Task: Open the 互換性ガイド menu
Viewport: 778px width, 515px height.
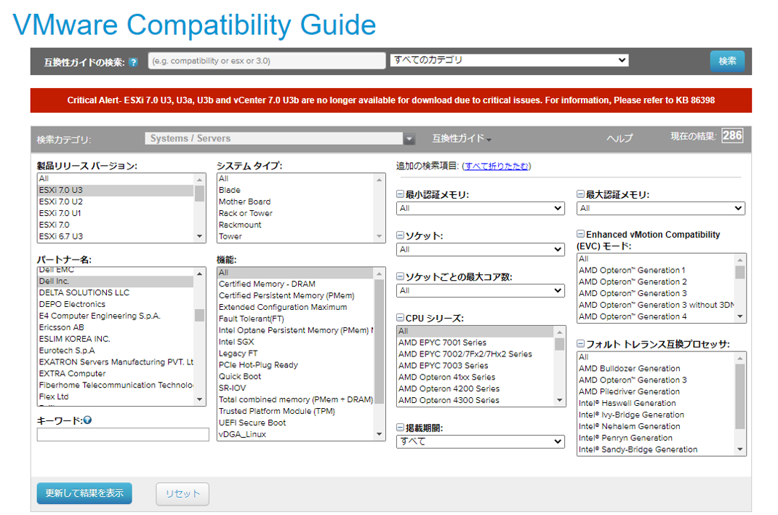Action: click(461, 138)
